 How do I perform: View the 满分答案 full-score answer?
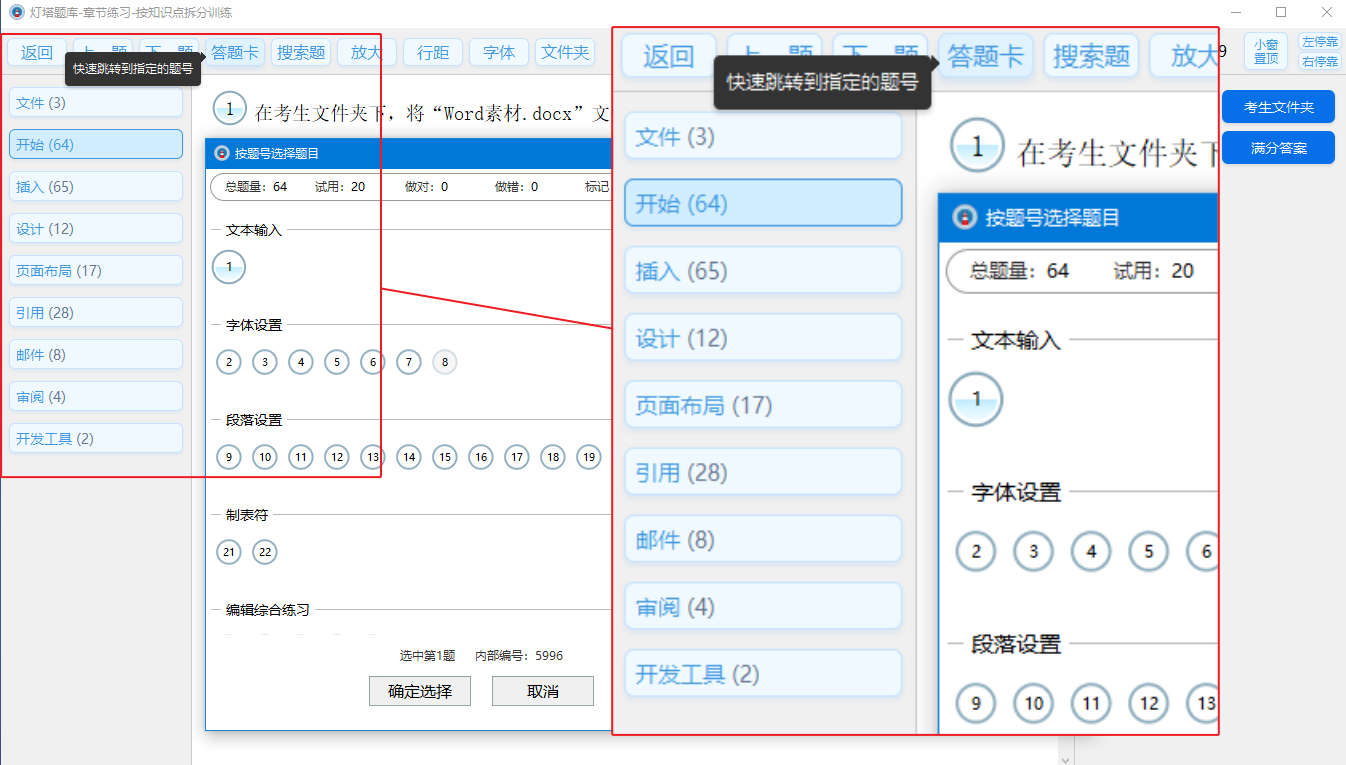click(1278, 146)
